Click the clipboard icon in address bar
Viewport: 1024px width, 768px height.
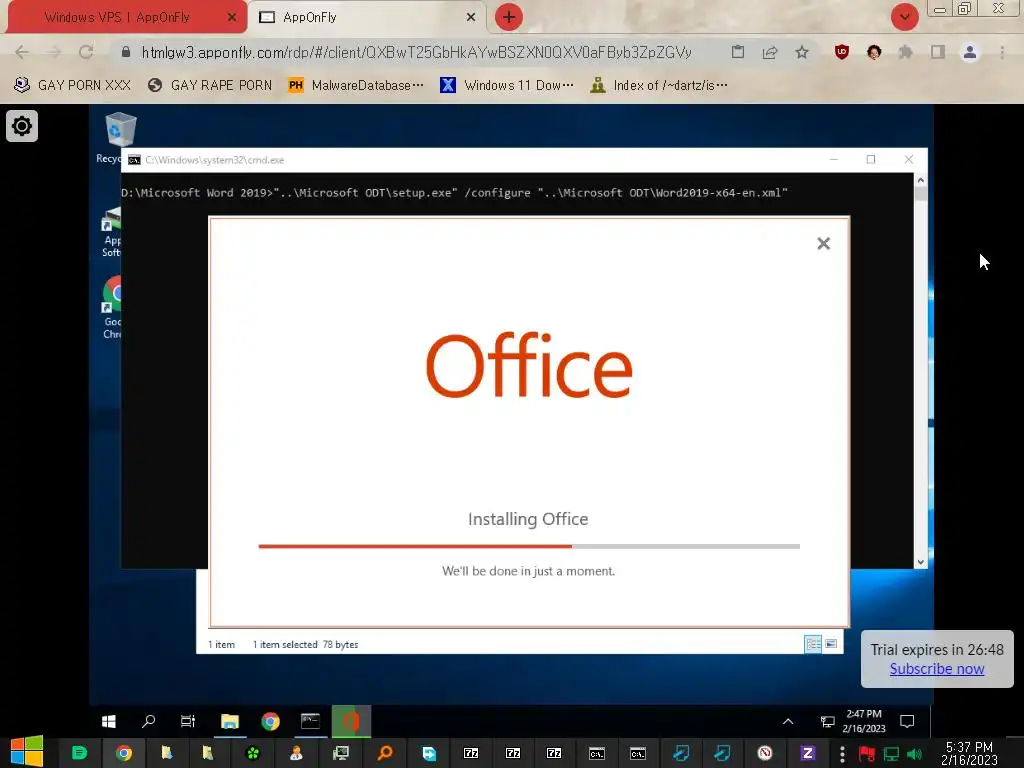738,52
